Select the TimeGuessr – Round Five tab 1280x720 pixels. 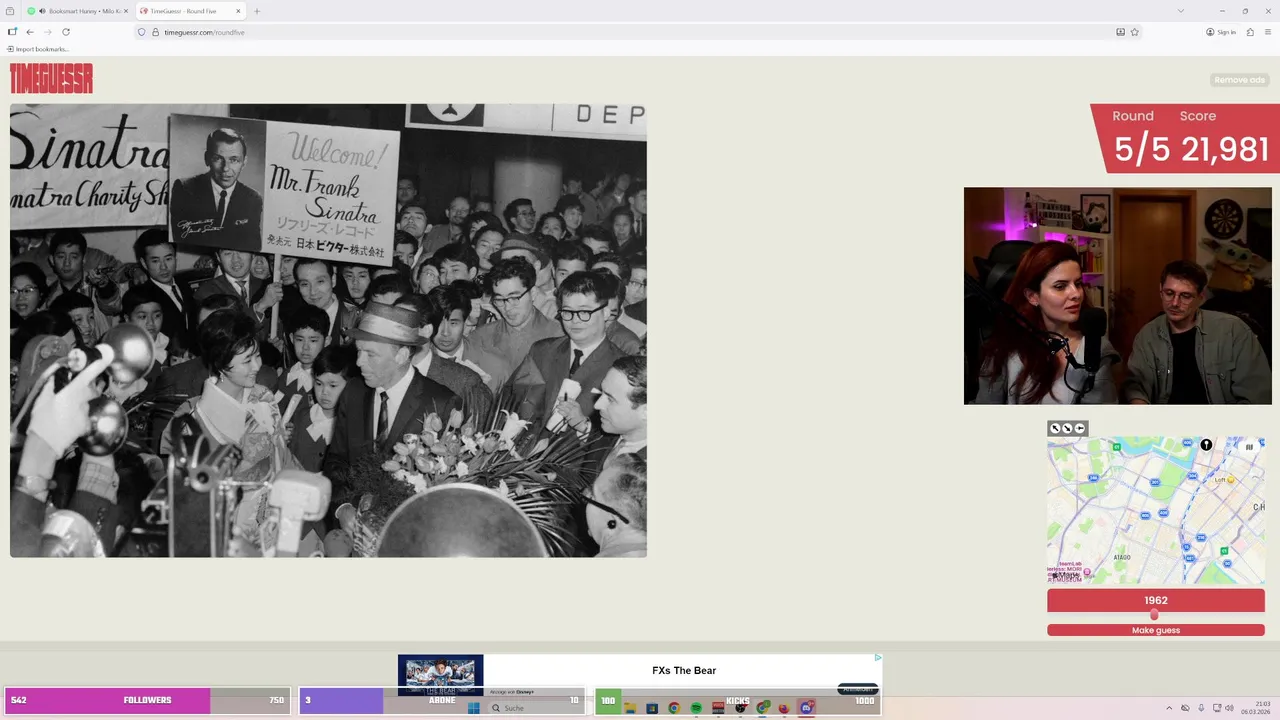tap(190, 11)
